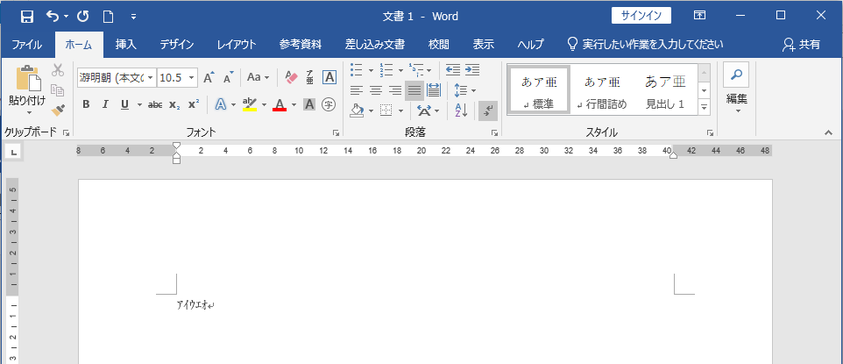Open Quick Access Toolbar customize arrow
843x364 pixels.
point(133,17)
